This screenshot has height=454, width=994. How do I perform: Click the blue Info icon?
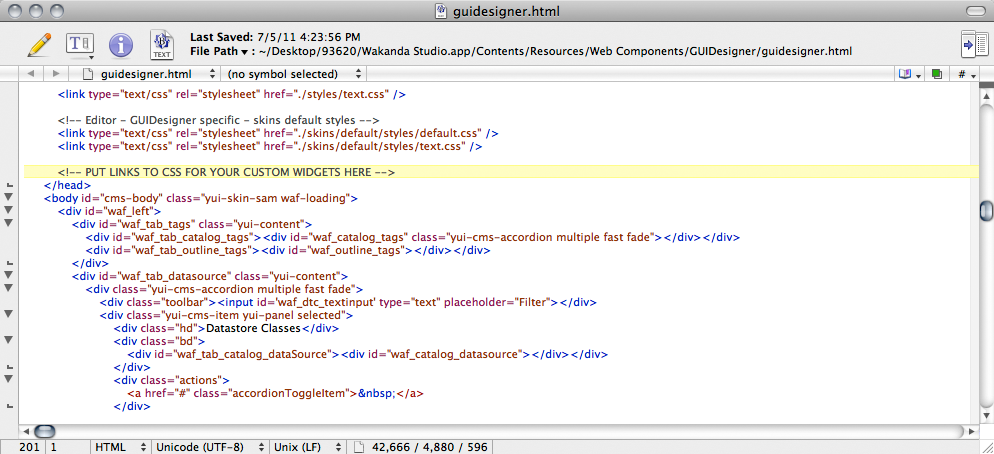pos(121,45)
